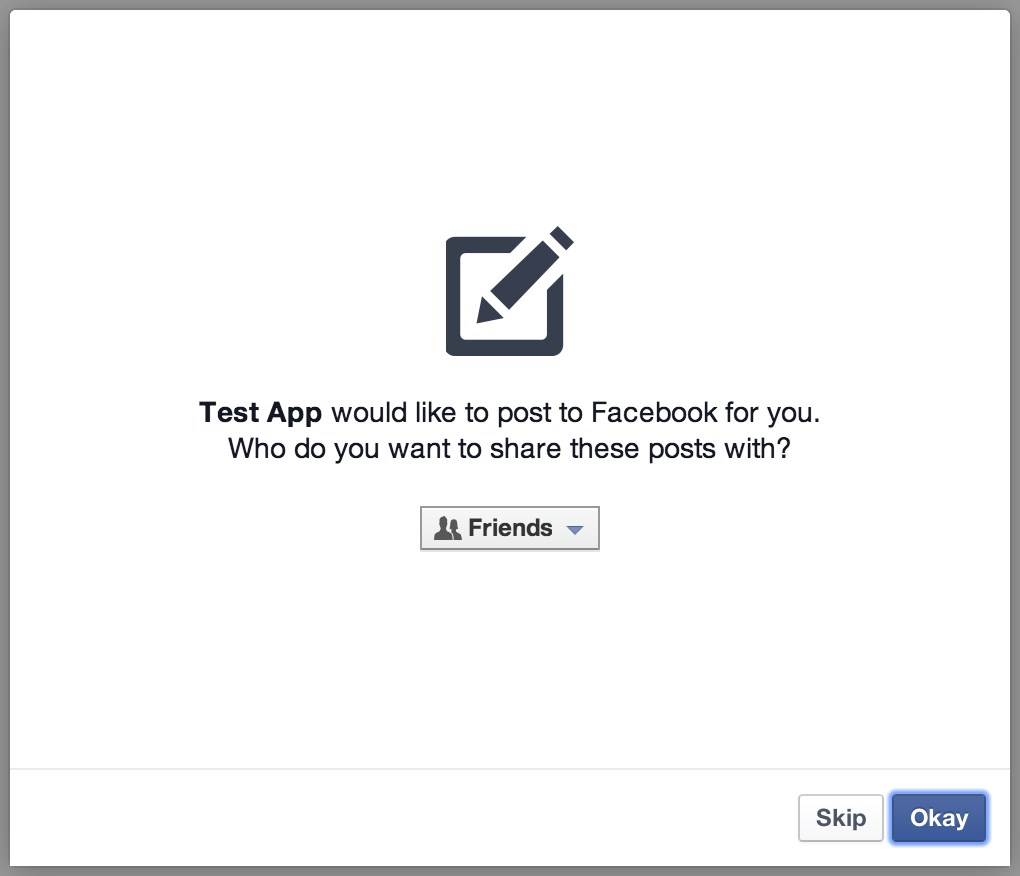Click the word Facebook in the message

654,412
